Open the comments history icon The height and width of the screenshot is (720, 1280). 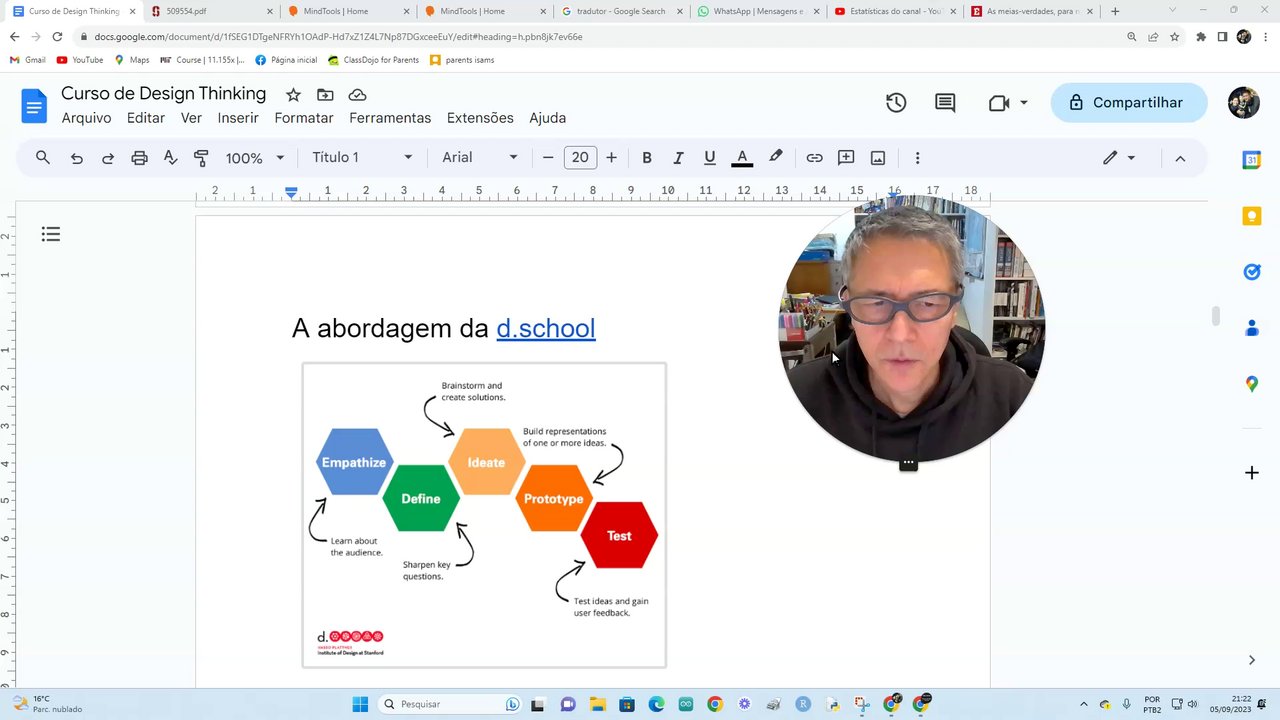click(945, 103)
